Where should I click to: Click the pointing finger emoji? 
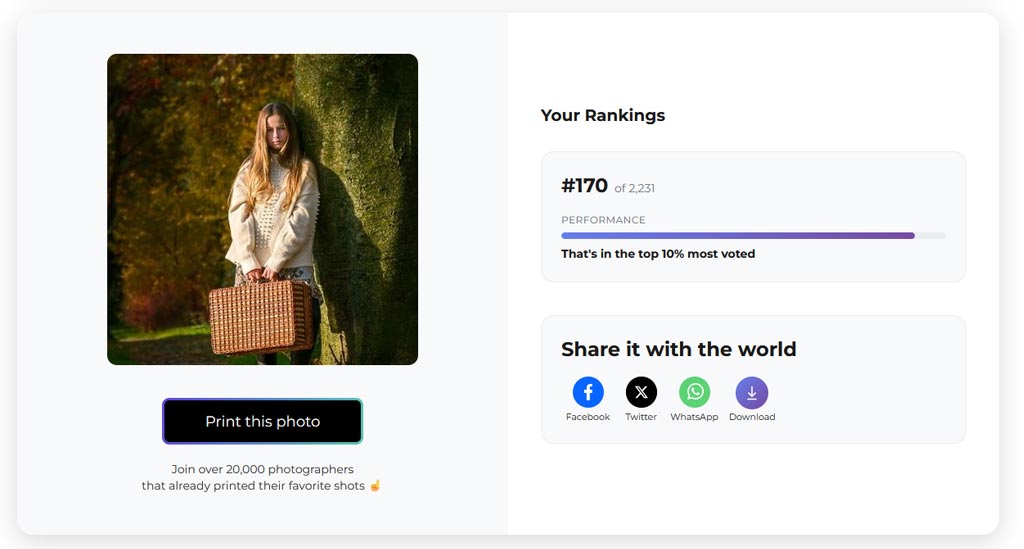(375, 486)
